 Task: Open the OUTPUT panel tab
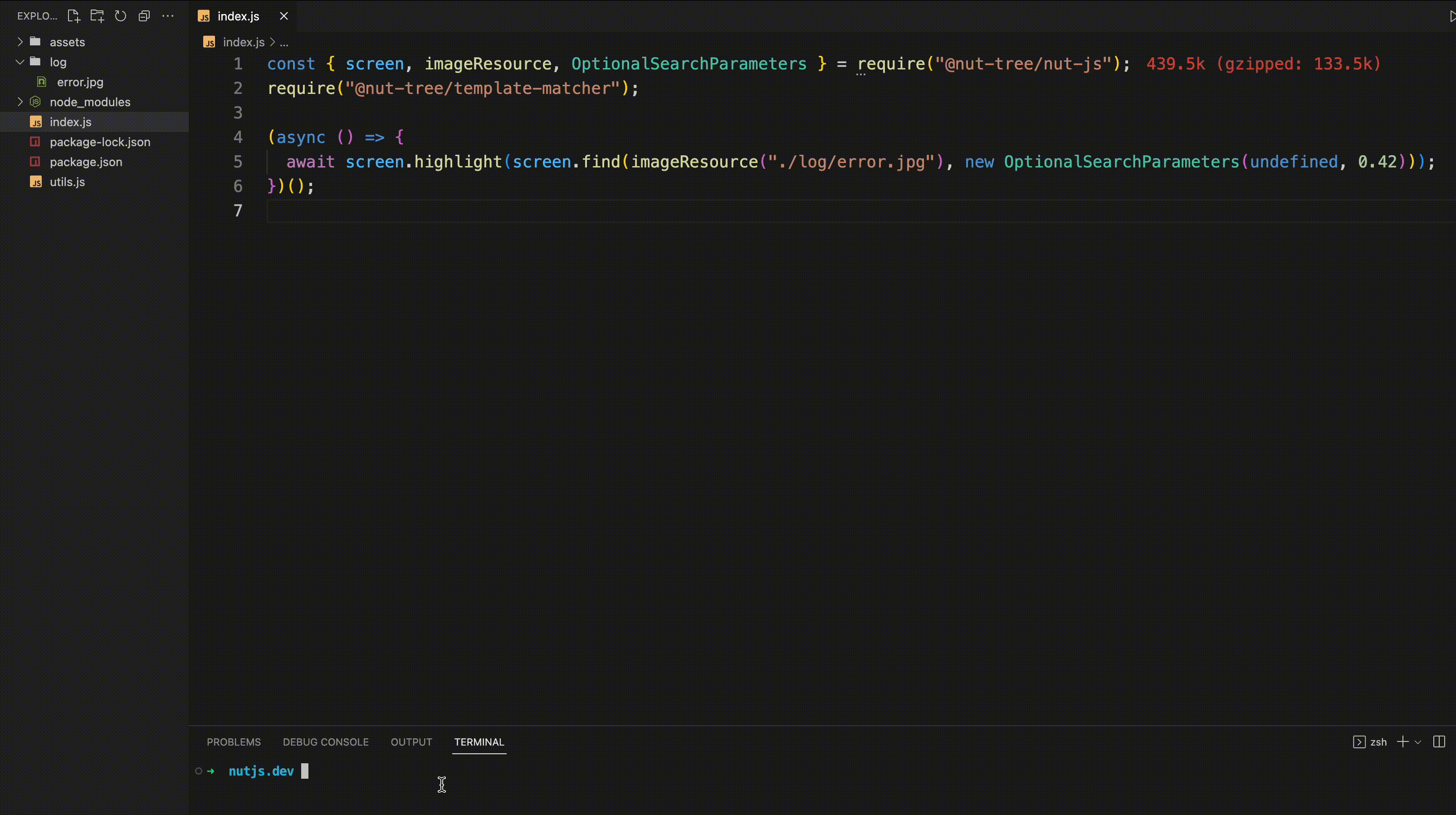[411, 741]
